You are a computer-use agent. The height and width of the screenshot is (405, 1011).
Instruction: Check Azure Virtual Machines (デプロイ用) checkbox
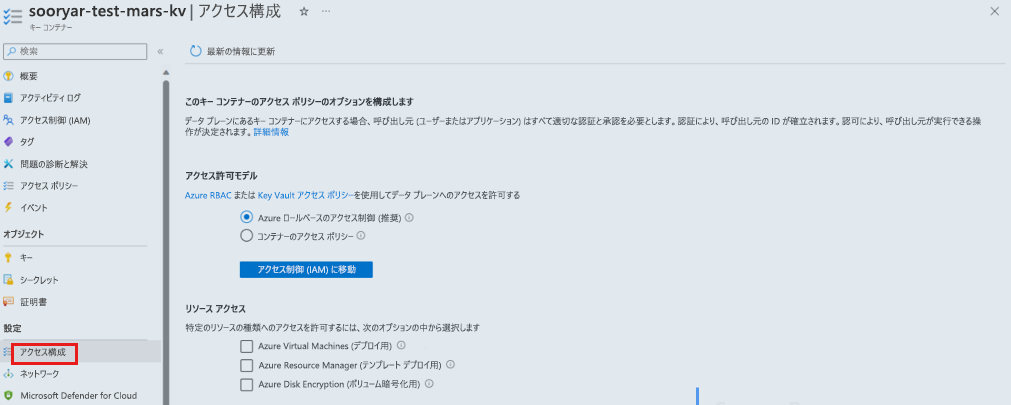(246, 346)
